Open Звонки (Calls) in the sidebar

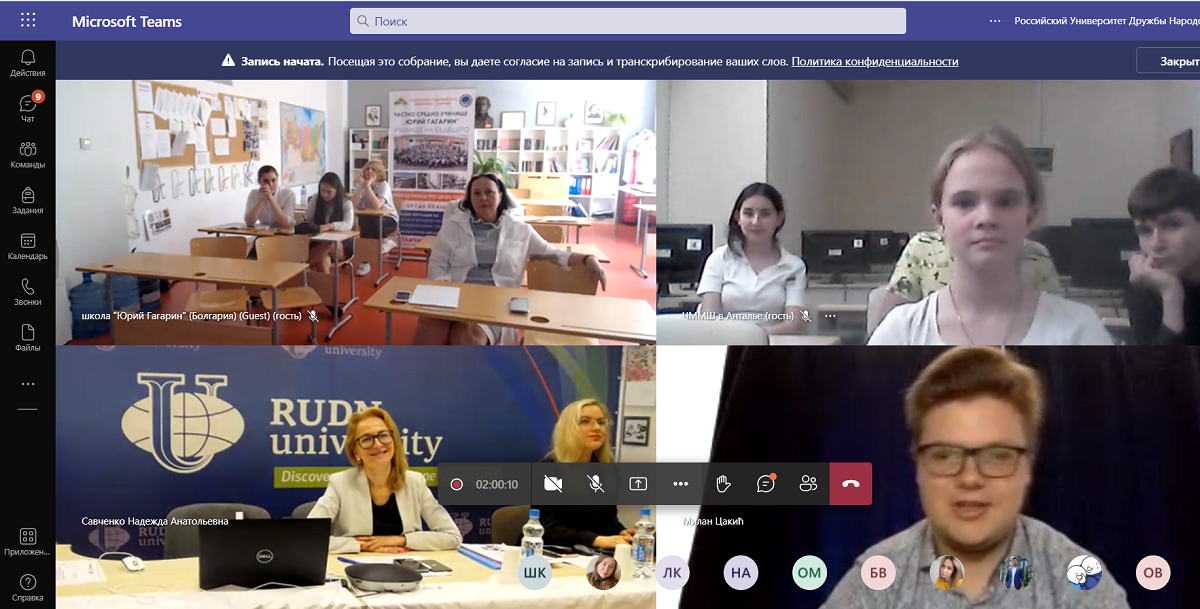(x=28, y=292)
